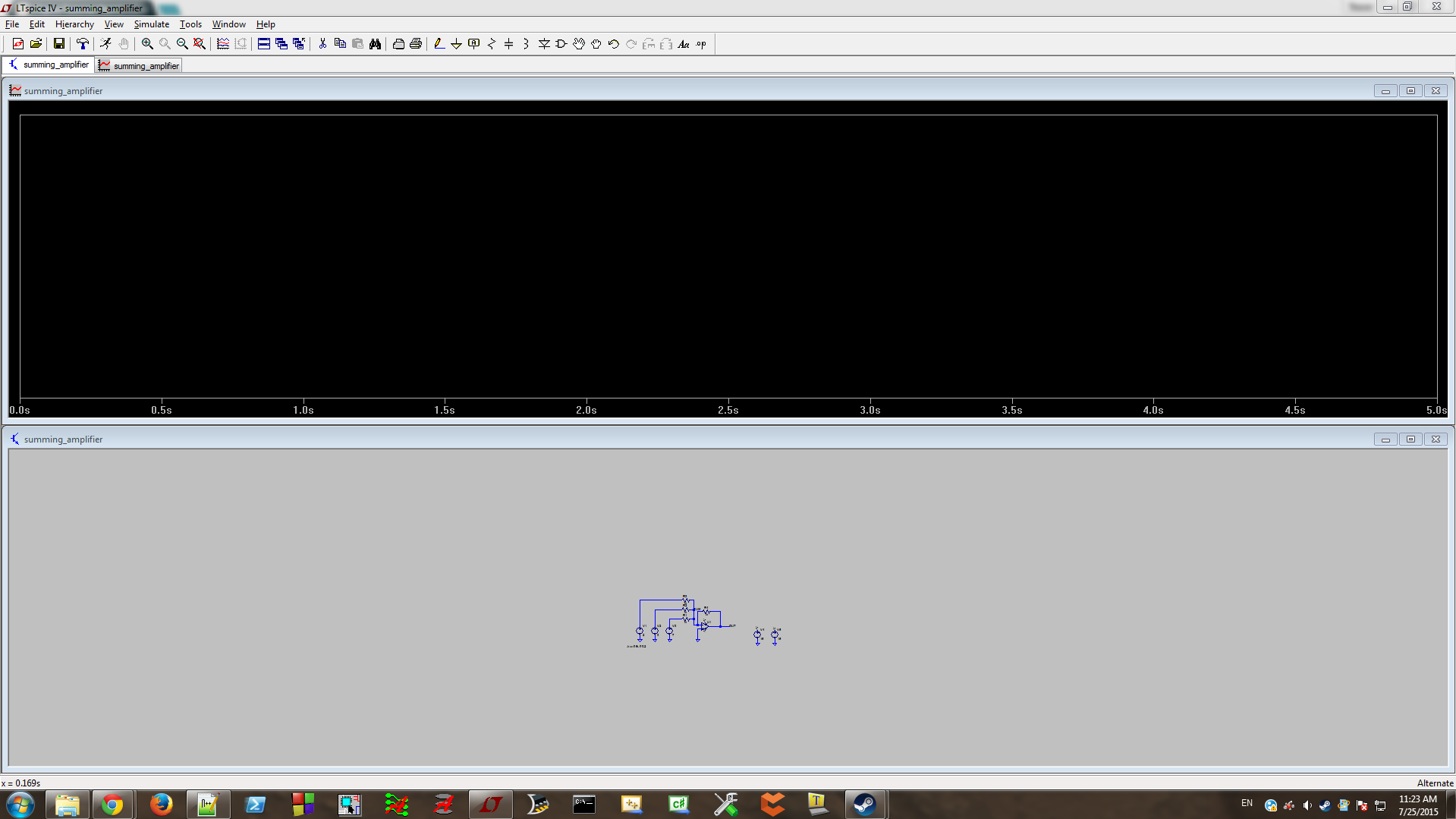Open the Simulate menu
Screen dimensions: 1456x819
[151, 24]
